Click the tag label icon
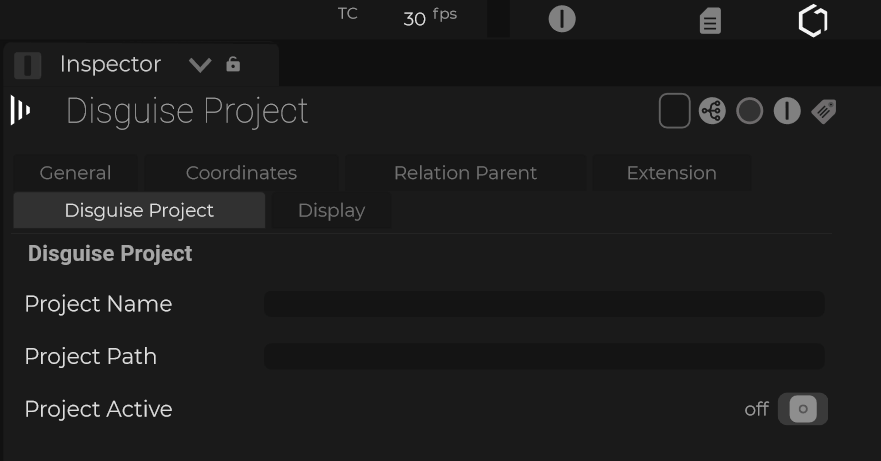This screenshot has width=881, height=461. 823,111
